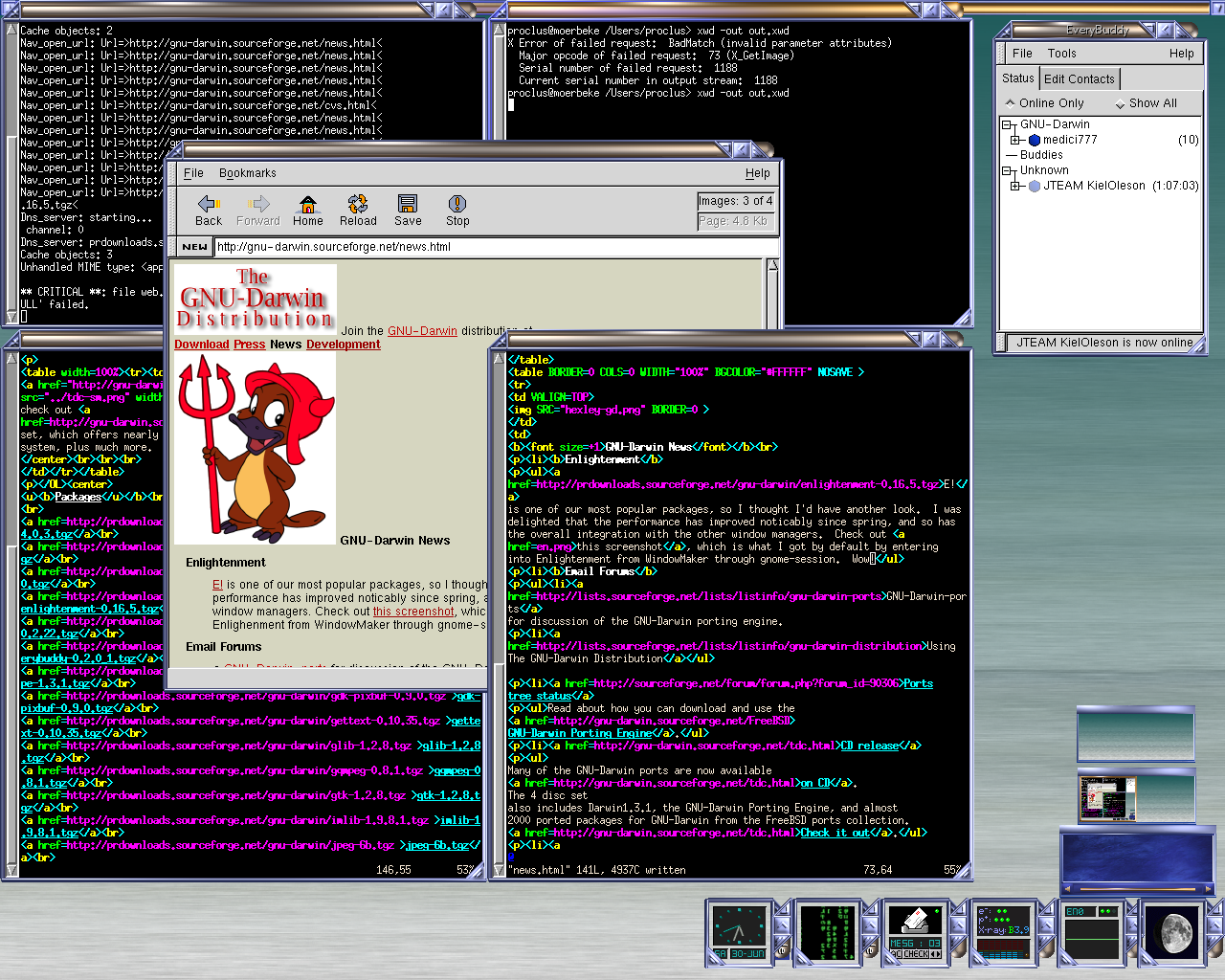The height and width of the screenshot is (980, 1225).
Task: Switch to the Edit Contacts tab
Action: click(x=1079, y=79)
